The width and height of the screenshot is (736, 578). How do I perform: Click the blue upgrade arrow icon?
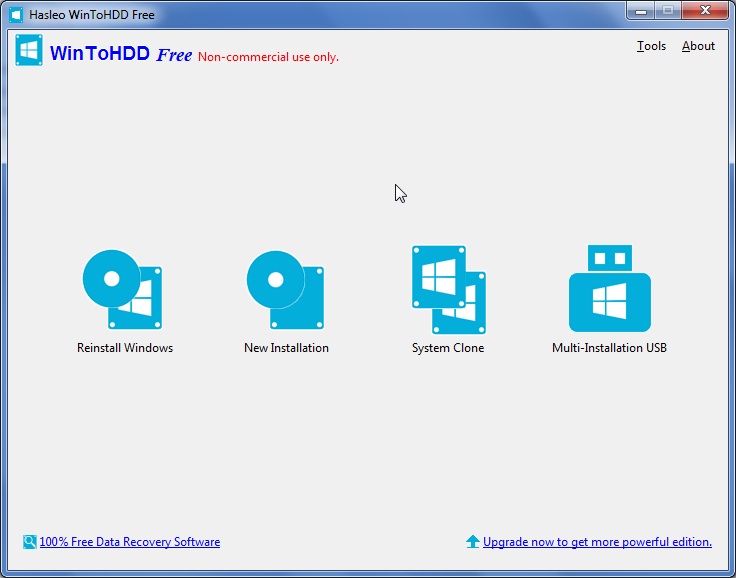click(473, 541)
